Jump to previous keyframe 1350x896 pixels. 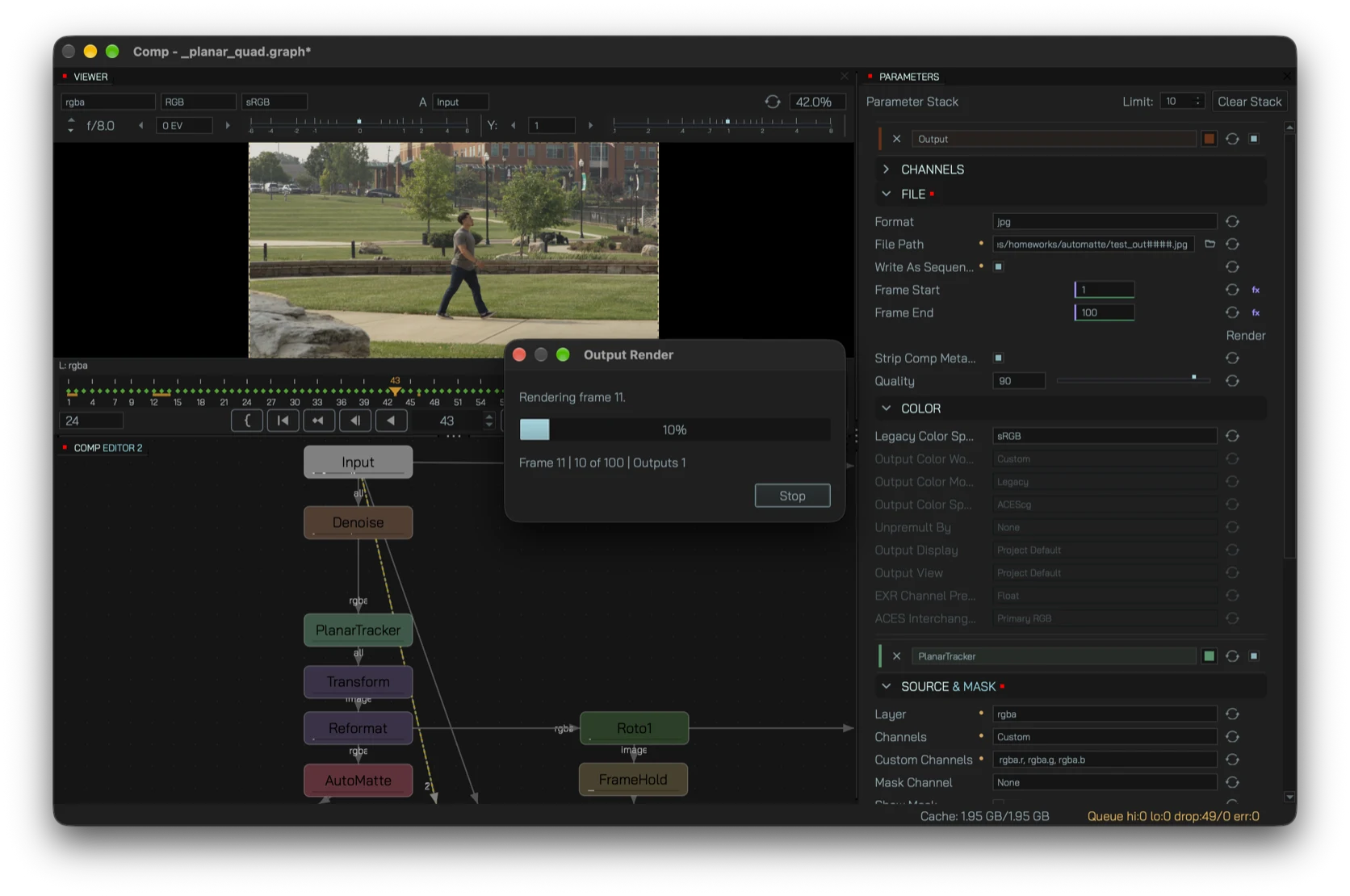pyautogui.click(x=319, y=421)
